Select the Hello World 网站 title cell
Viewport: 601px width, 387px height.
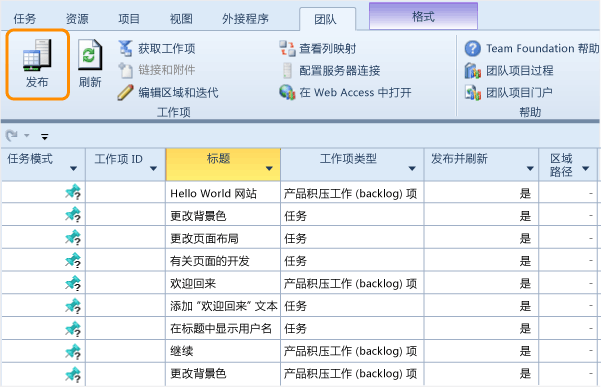pyautogui.click(x=223, y=193)
